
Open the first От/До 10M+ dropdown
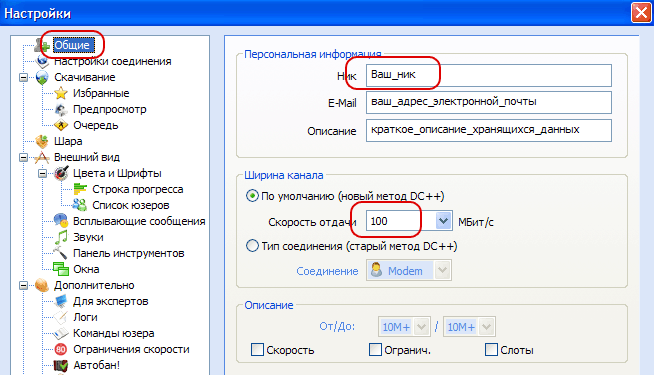[x=421, y=327]
